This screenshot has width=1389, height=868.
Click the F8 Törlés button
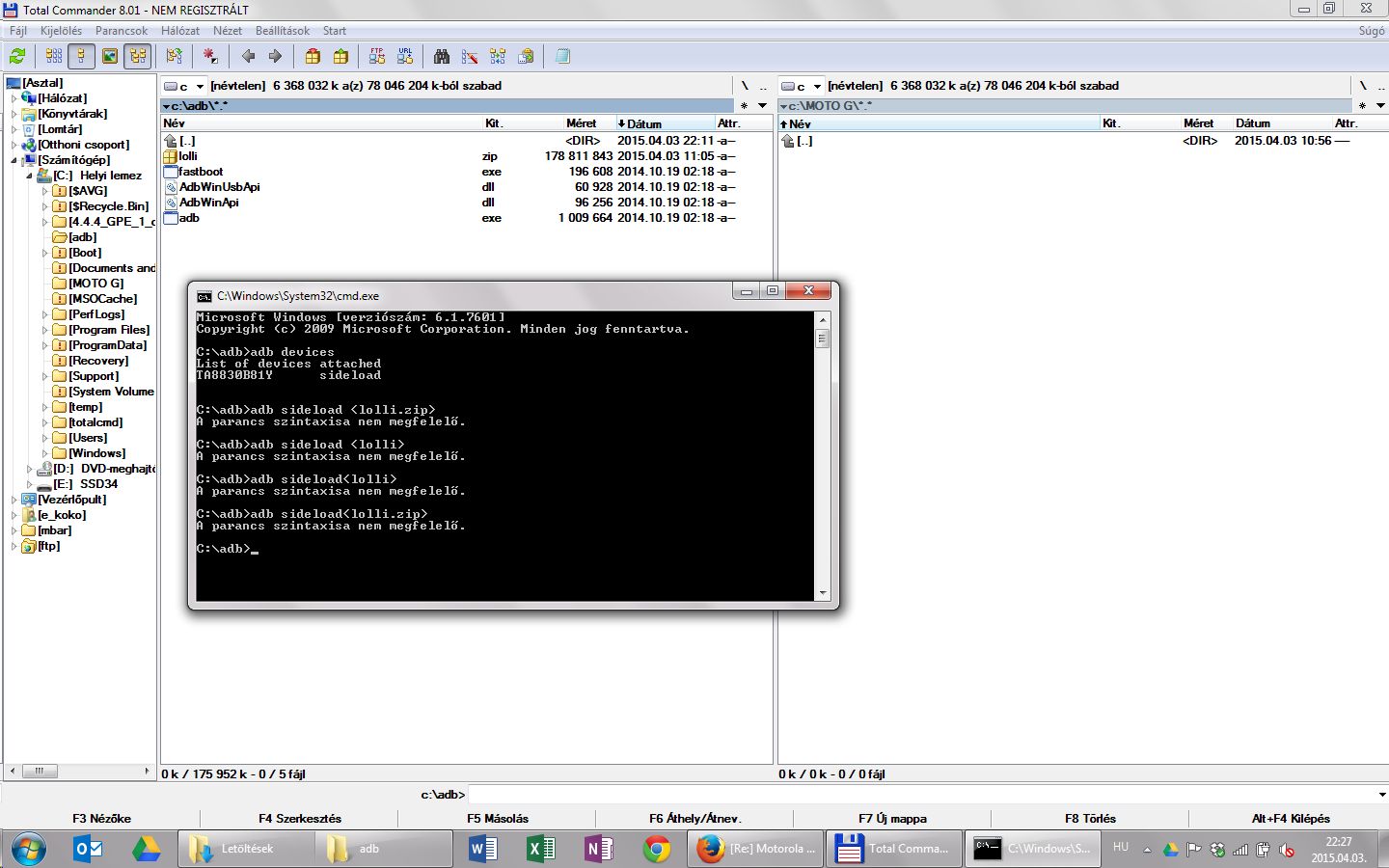click(x=1090, y=819)
